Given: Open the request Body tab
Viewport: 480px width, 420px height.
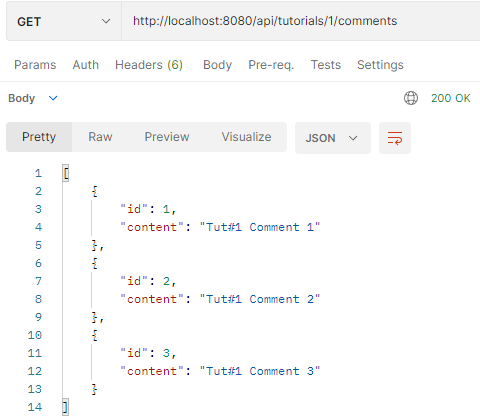Looking at the screenshot, I should (x=217, y=65).
